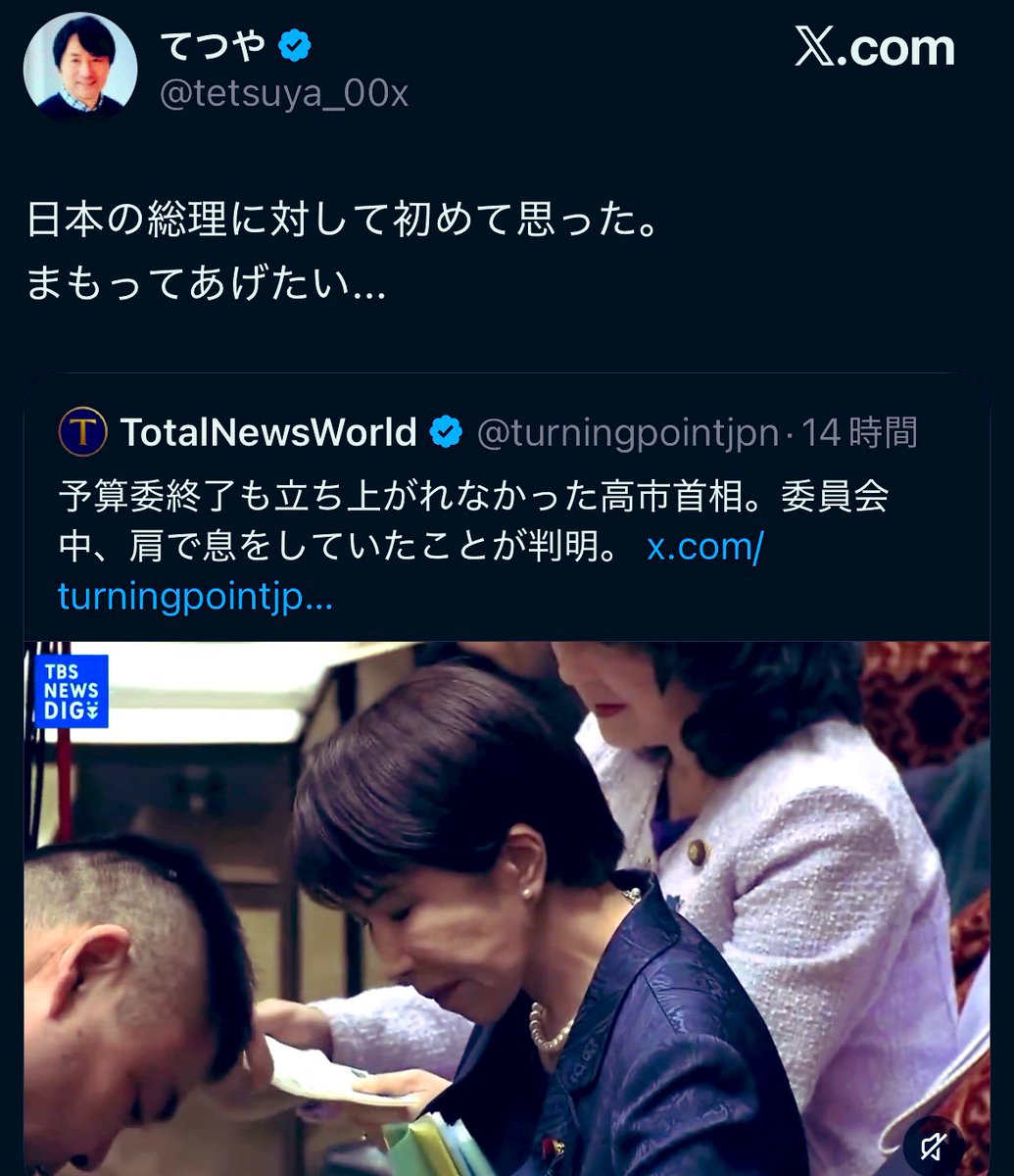Tap TotalNewsWorld's verified checkmark badge
The height and width of the screenshot is (1176, 1014).
[447, 432]
